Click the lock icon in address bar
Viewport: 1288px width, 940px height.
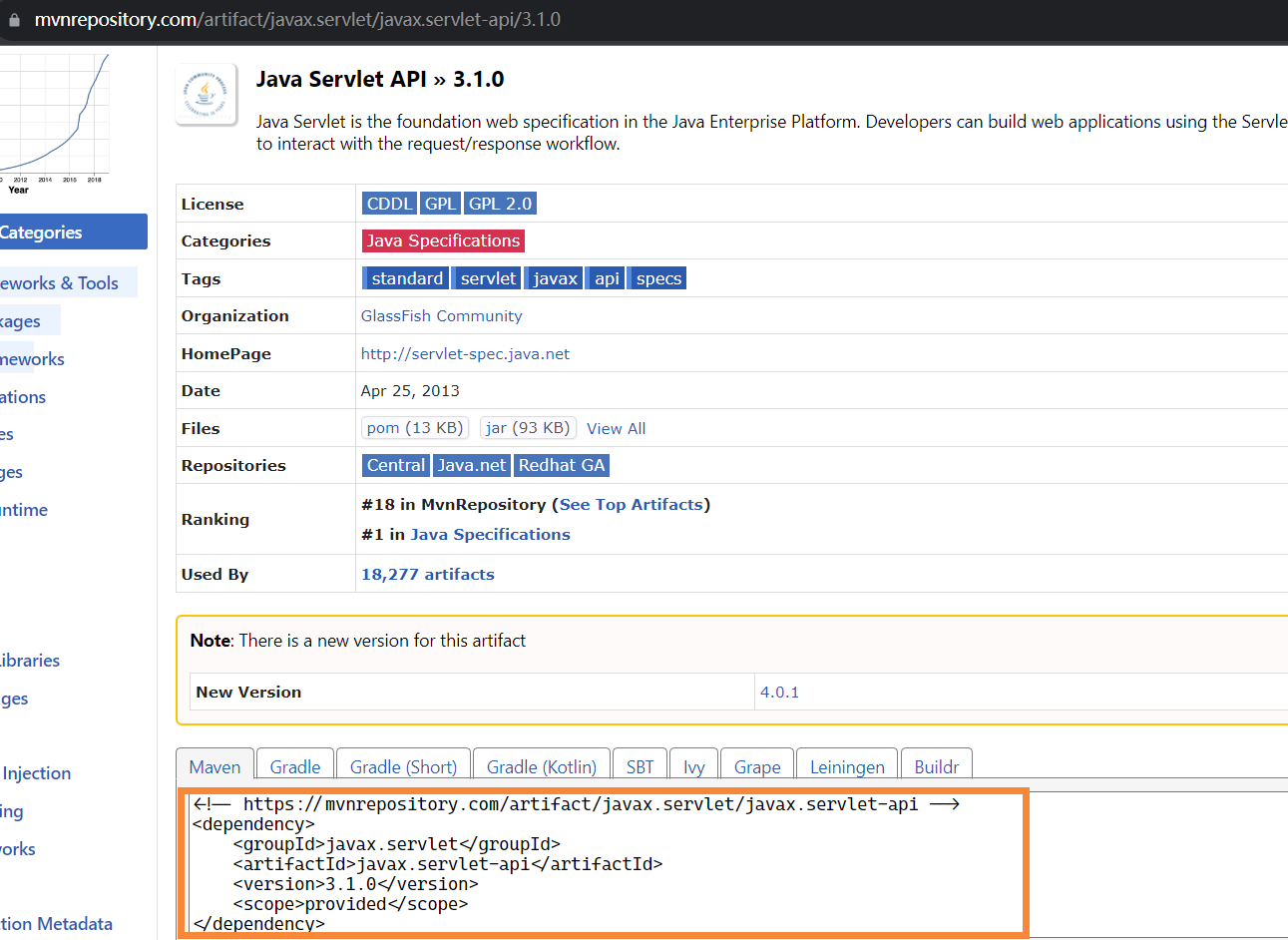pos(14,20)
